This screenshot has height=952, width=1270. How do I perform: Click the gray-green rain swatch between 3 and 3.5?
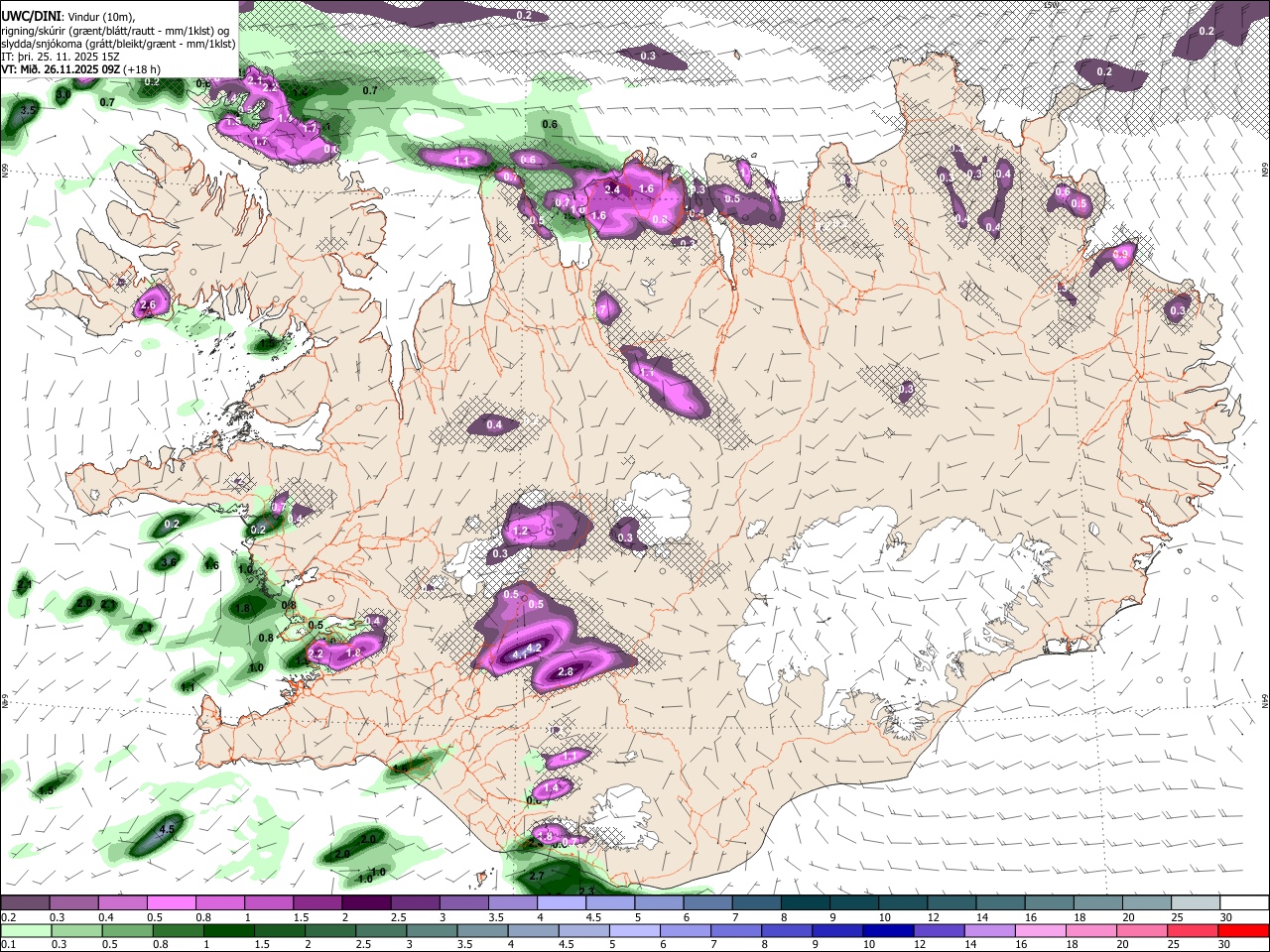(431, 930)
